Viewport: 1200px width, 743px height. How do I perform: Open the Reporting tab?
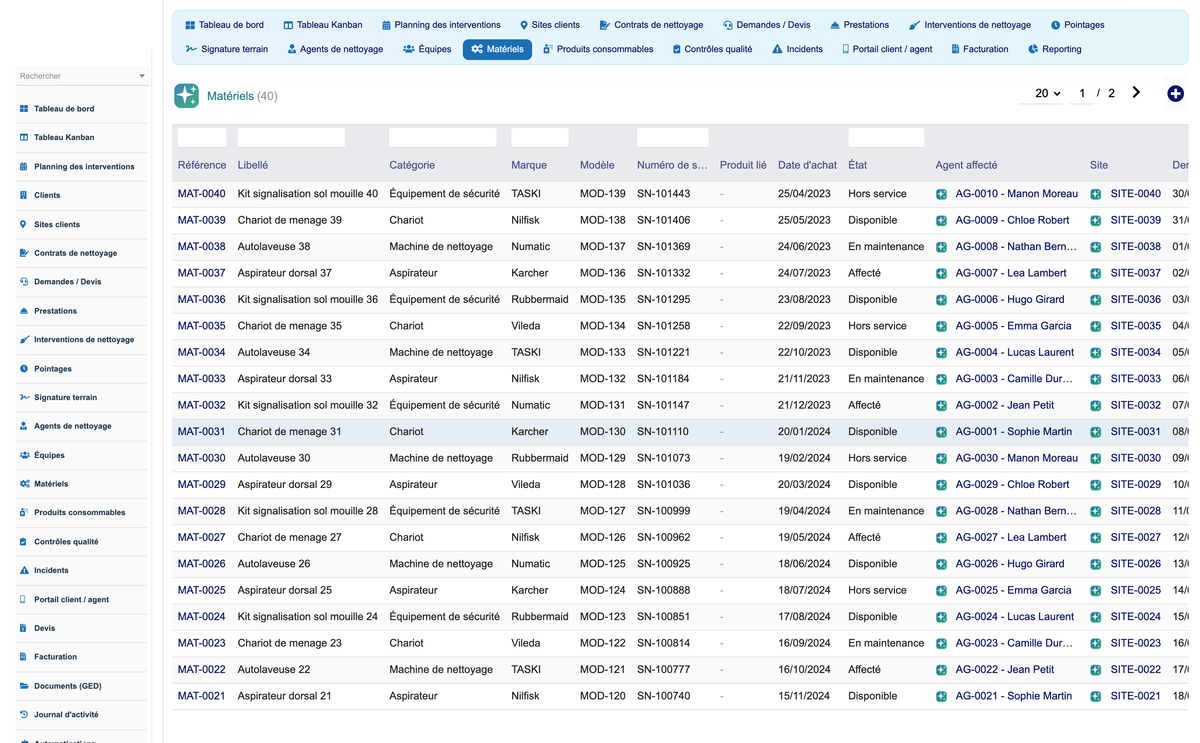click(1054, 49)
